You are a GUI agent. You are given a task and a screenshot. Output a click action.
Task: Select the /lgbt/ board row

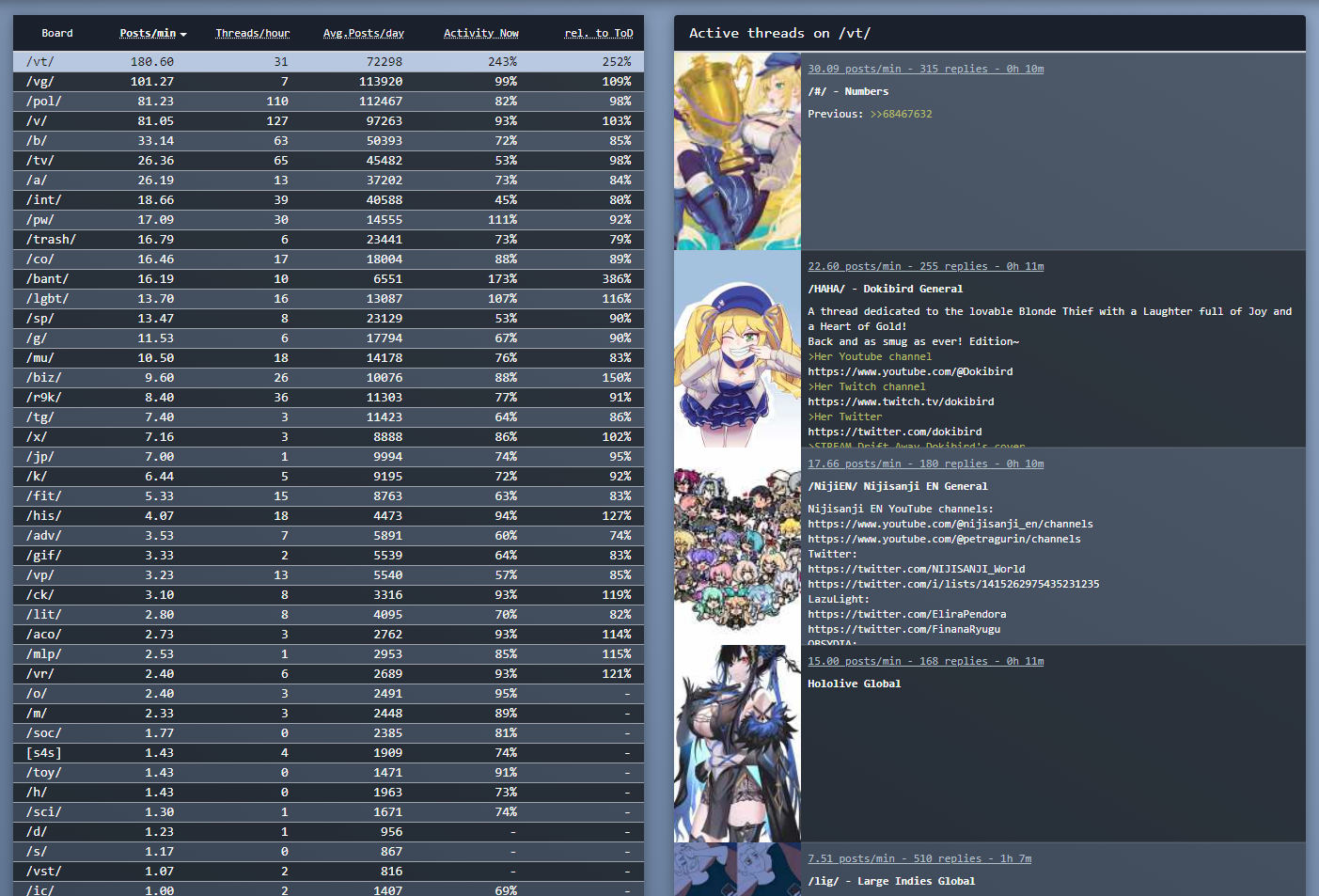328,299
